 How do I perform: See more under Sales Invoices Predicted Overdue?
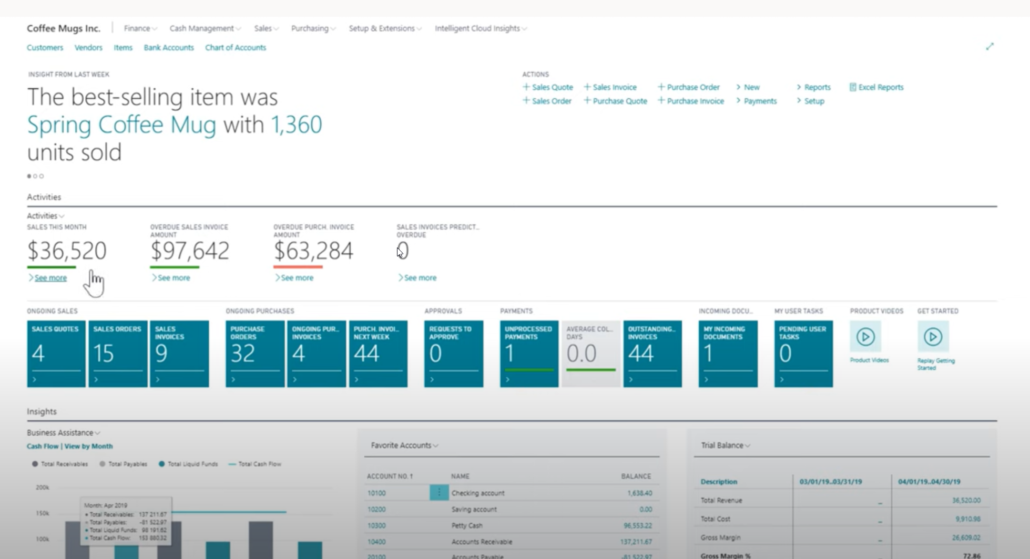417,278
